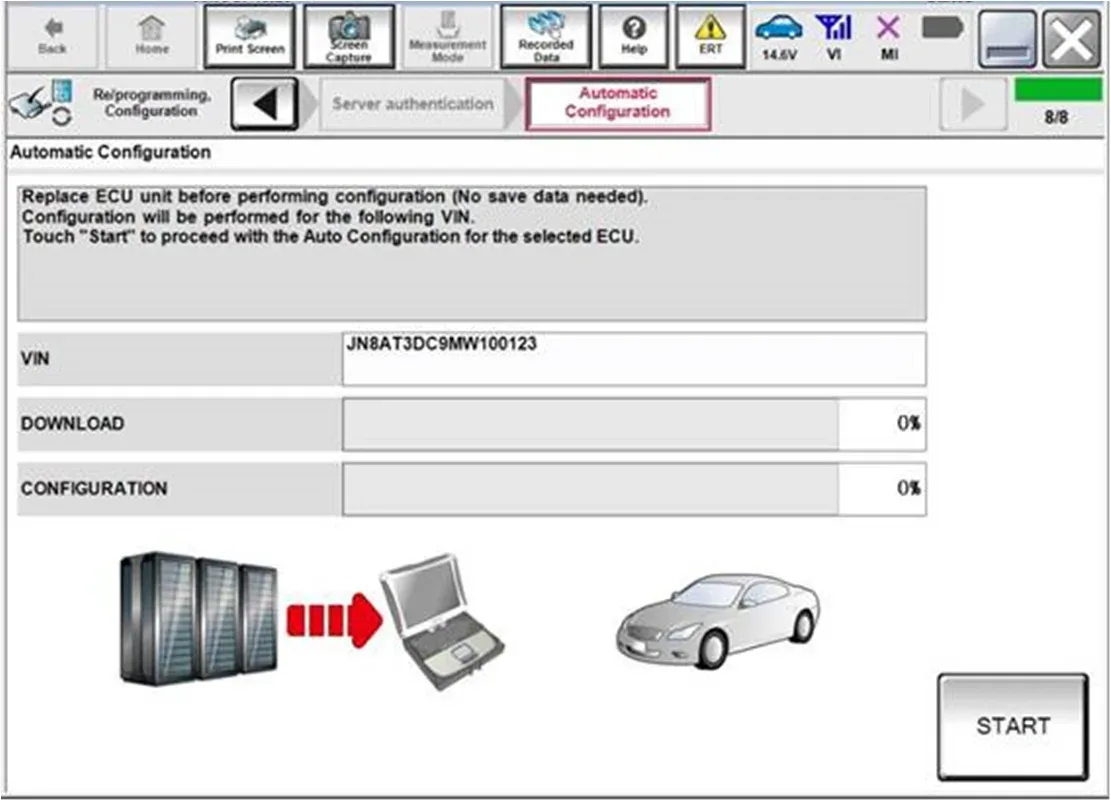Click the red transfer arrow graphic

tap(334, 620)
